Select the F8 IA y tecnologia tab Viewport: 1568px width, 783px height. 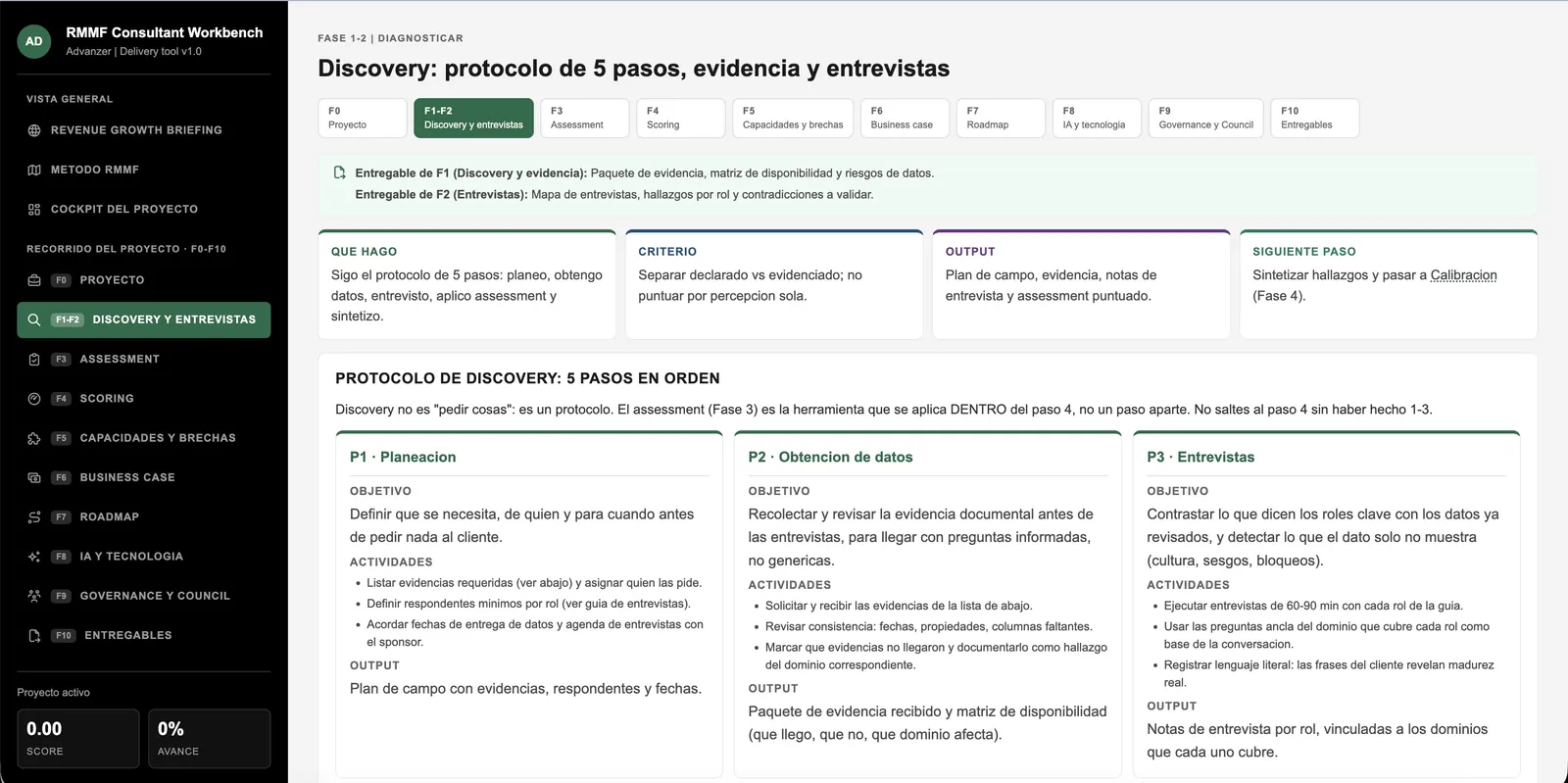click(1097, 118)
